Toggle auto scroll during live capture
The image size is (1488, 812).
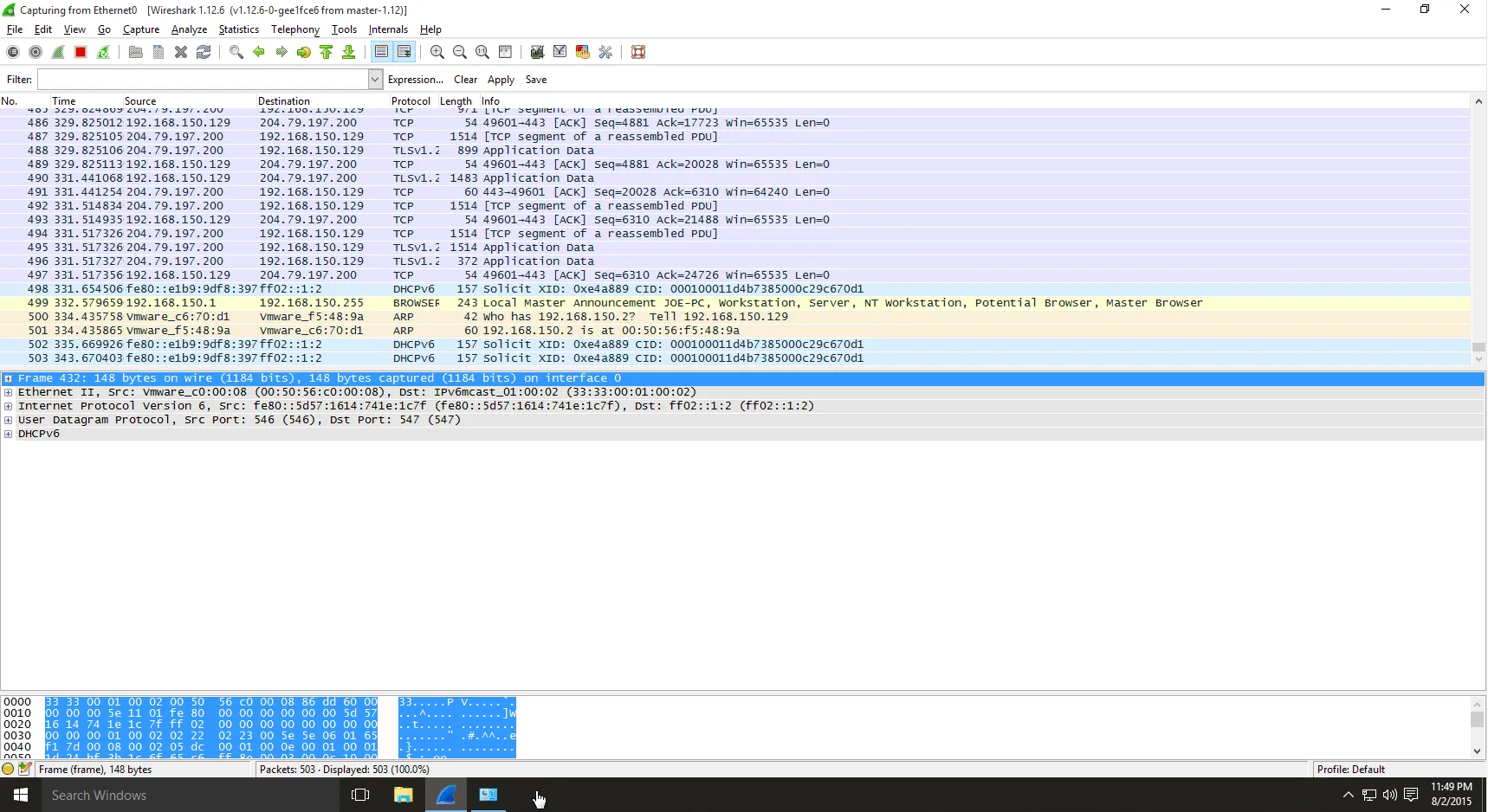[x=404, y=52]
